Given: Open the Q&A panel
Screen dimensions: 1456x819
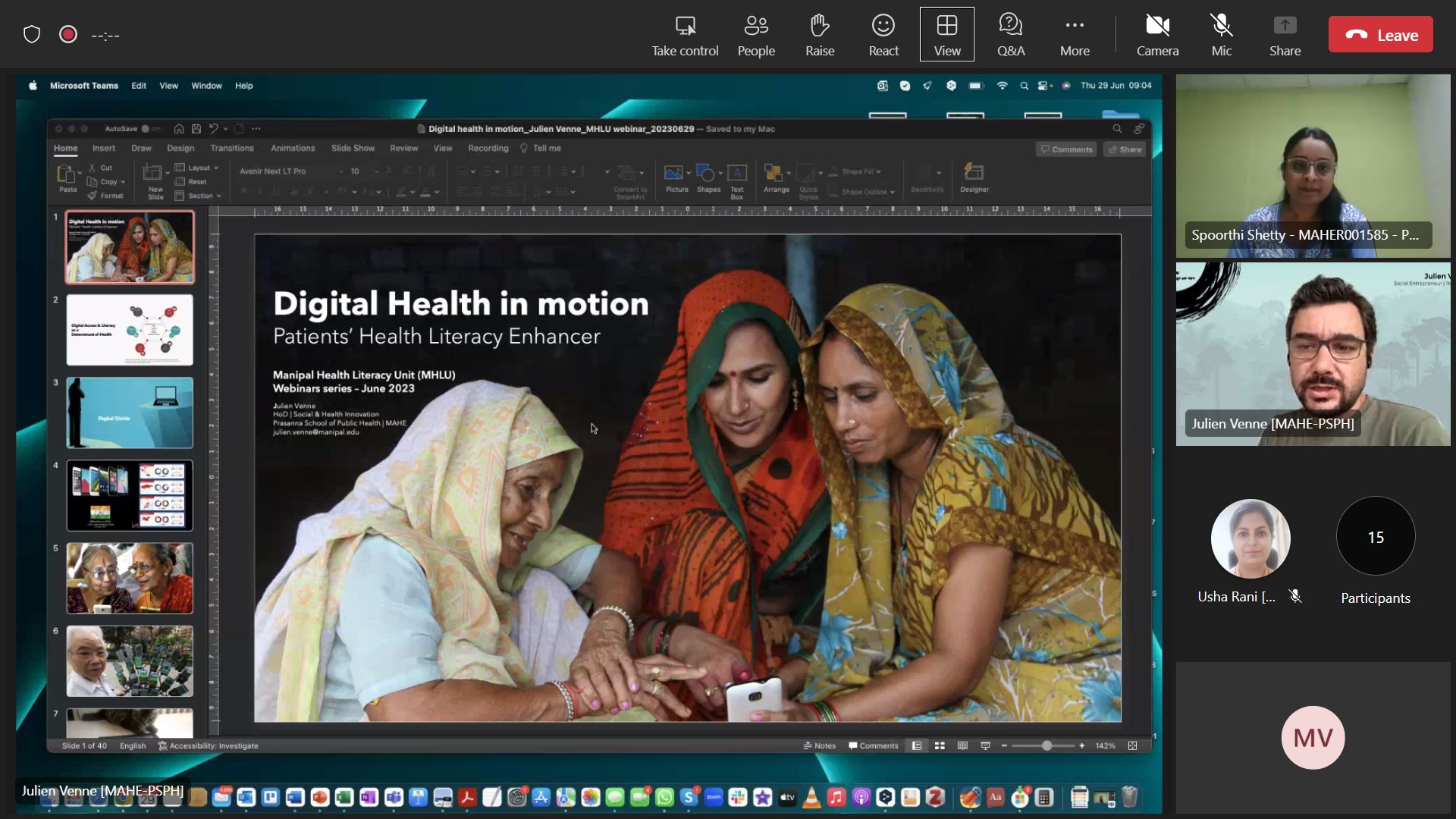Looking at the screenshot, I should pyautogui.click(x=1010, y=35).
